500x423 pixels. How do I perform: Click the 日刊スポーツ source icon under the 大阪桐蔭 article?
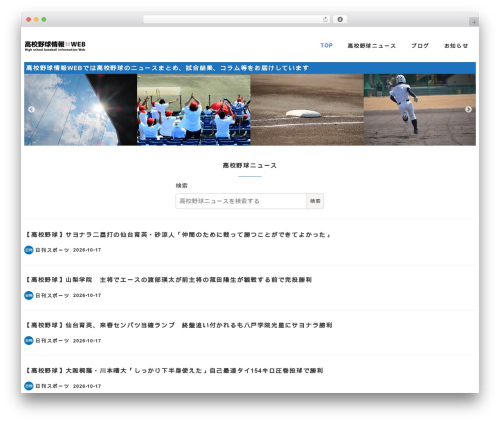point(29,386)
